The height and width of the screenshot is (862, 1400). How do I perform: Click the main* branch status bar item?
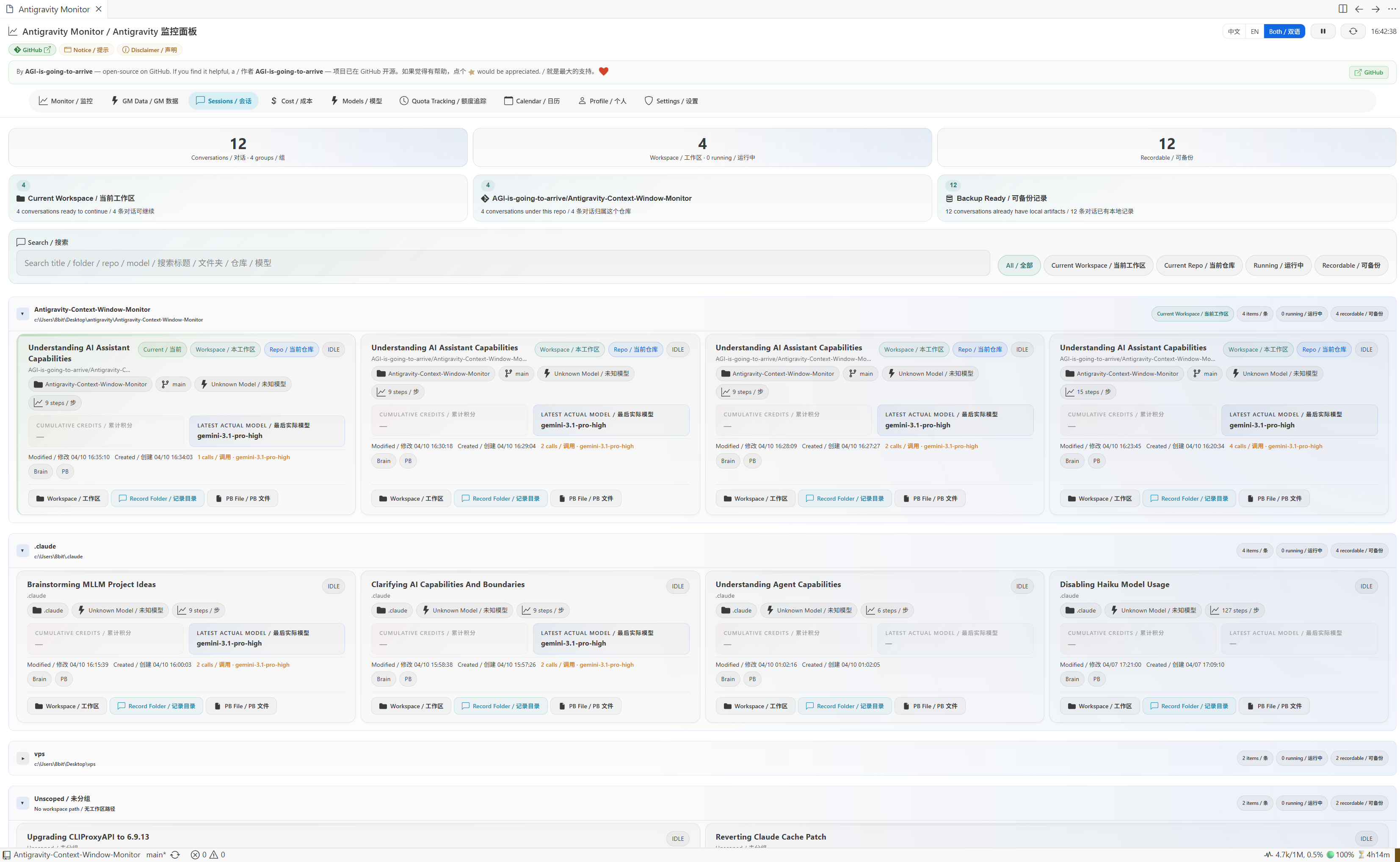point(156,855)
